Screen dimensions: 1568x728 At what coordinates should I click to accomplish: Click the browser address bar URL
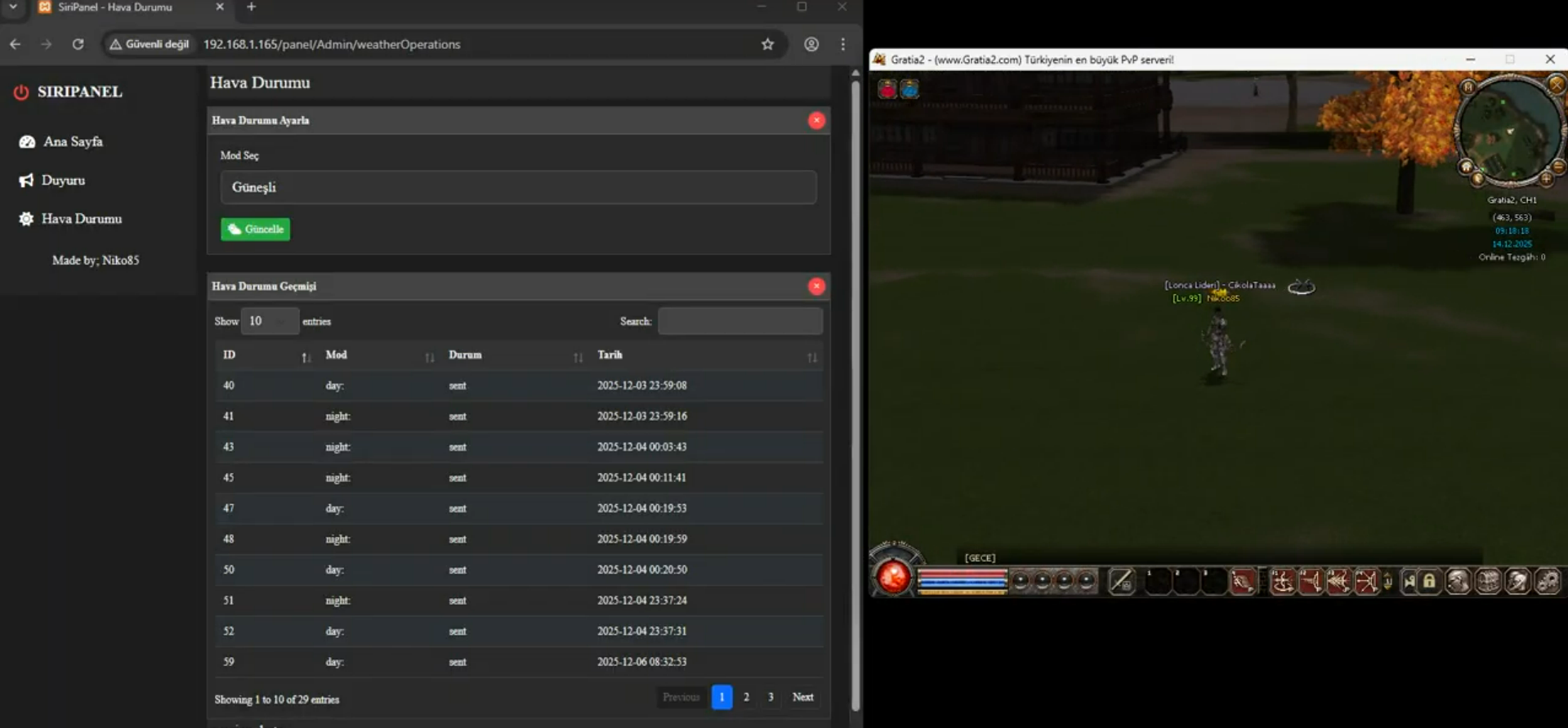coord(332,44)
